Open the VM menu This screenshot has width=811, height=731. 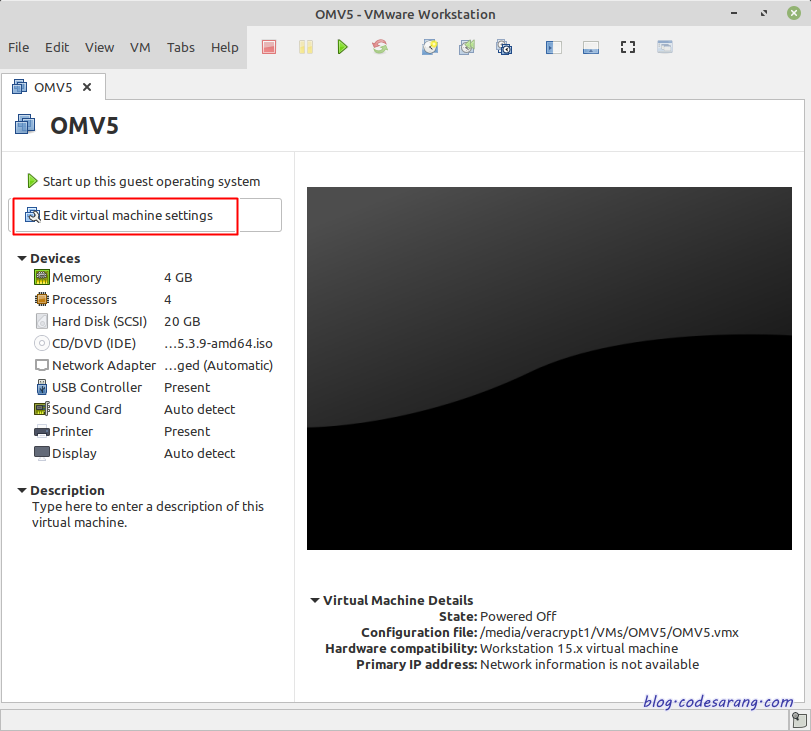(x=140, y=48)
